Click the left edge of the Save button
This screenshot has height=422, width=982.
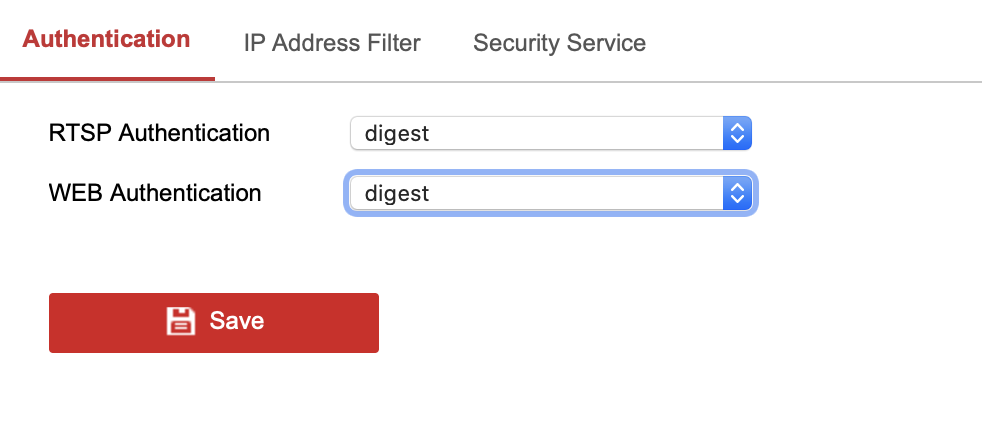[x=54, y=322]
